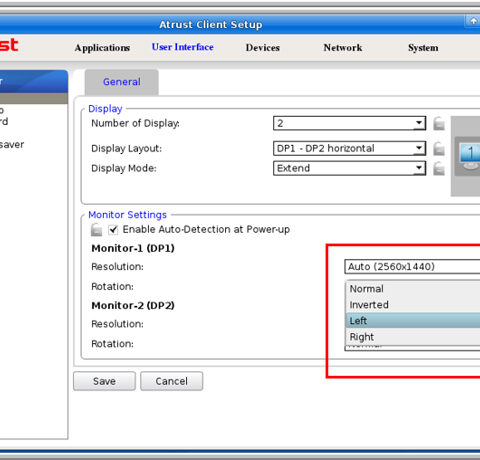Toggle lock icon beside Display Layout
The image size is (480, 460).
[439, 149]
